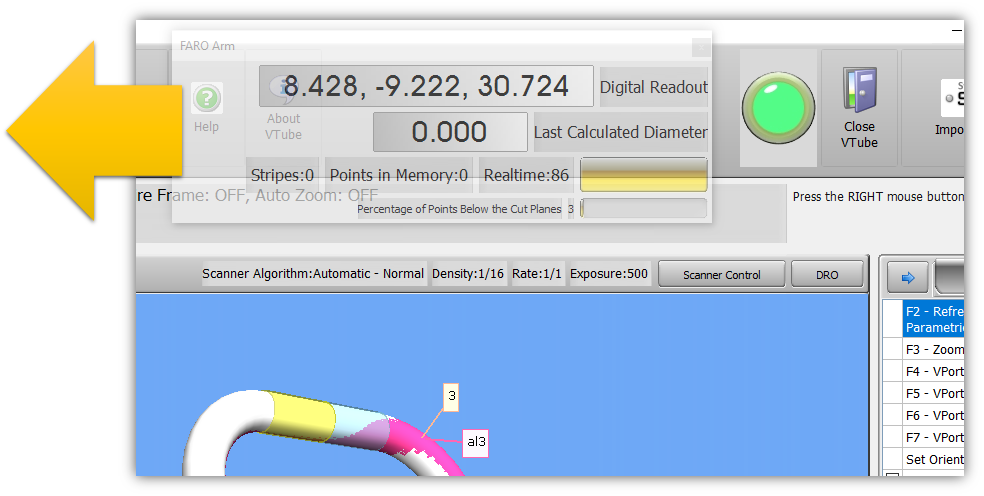Open the Scanner Control panel
The height and width of the screenshot is (496, 984).
point(722,275)
